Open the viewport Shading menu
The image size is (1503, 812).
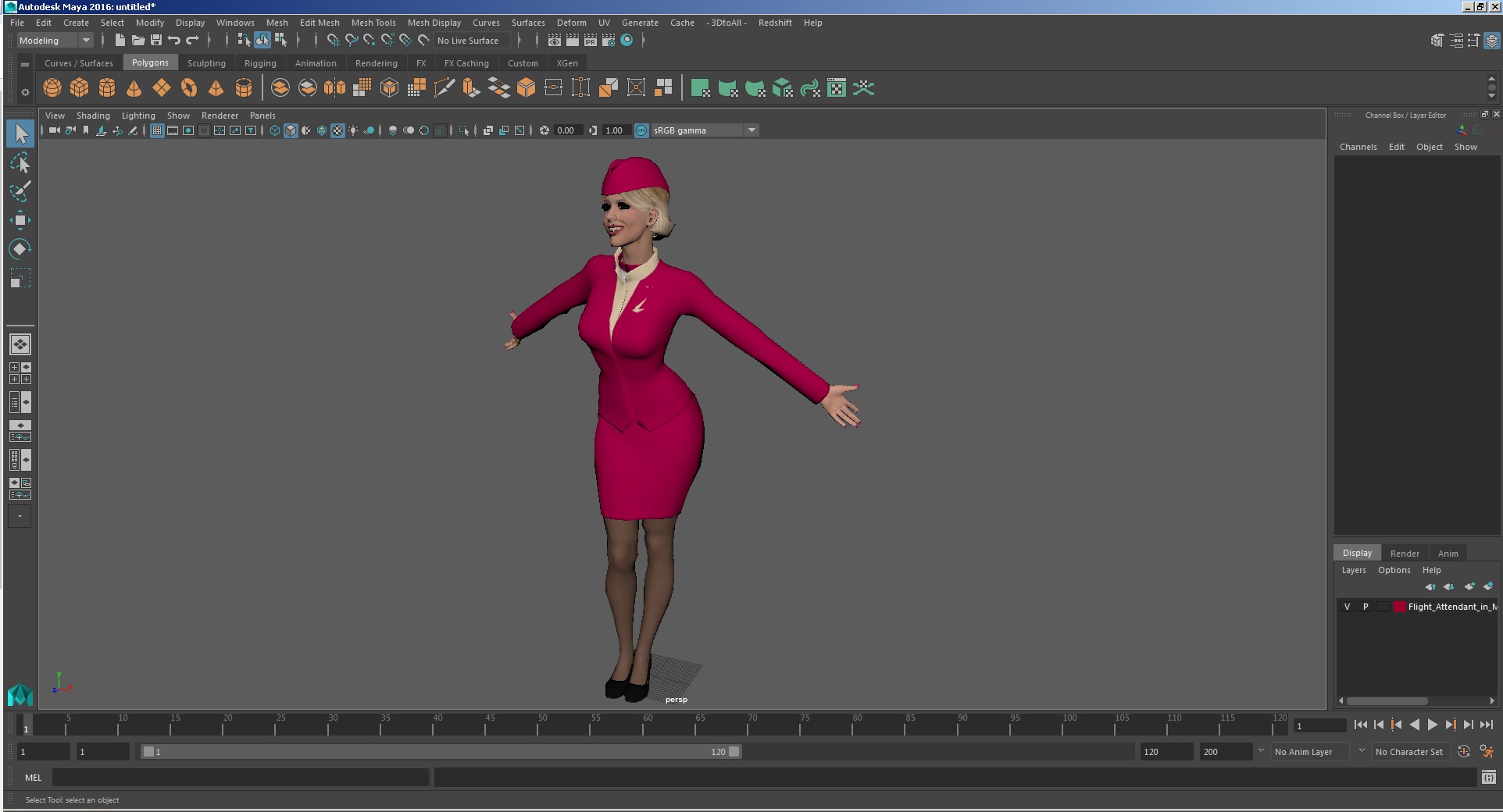[93, 116]
